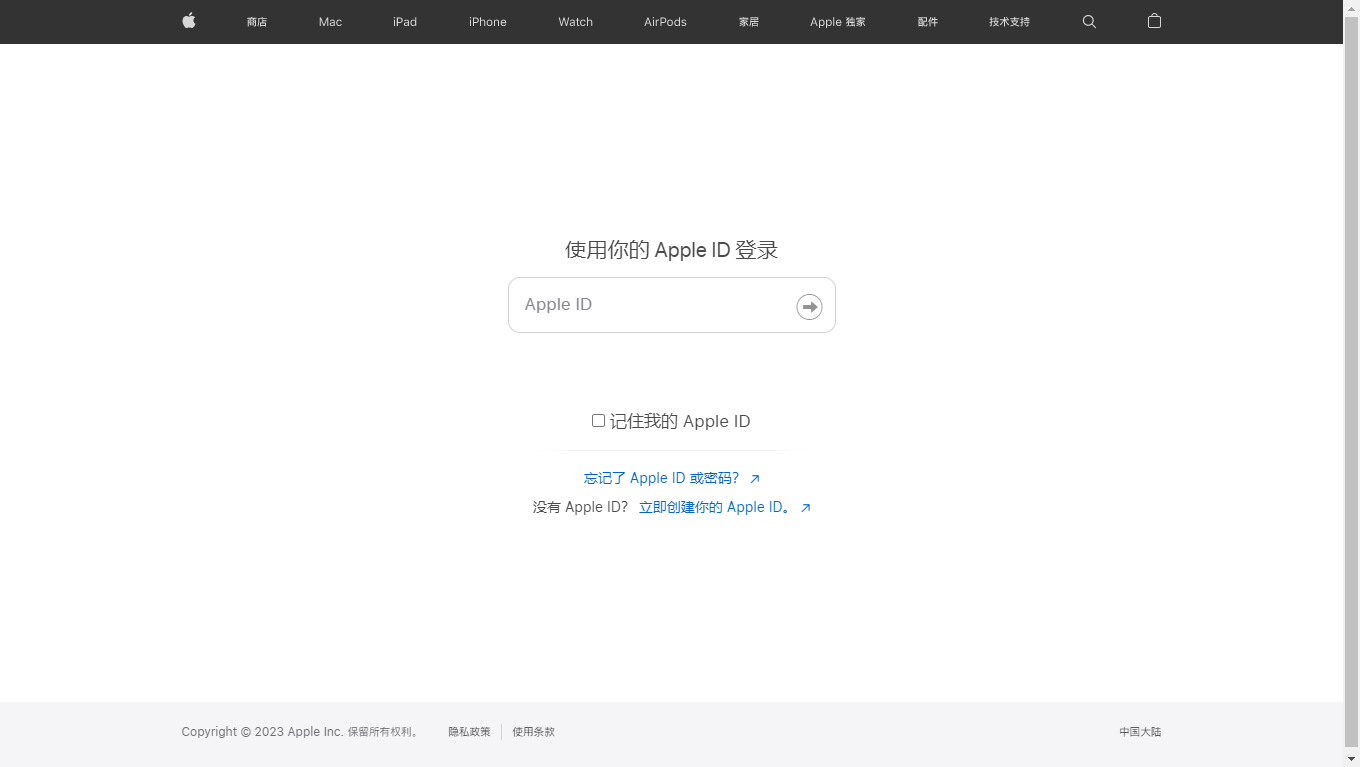
Task: Click the 记住我的 Apple ID label text
Action: [x=680, y=422]
